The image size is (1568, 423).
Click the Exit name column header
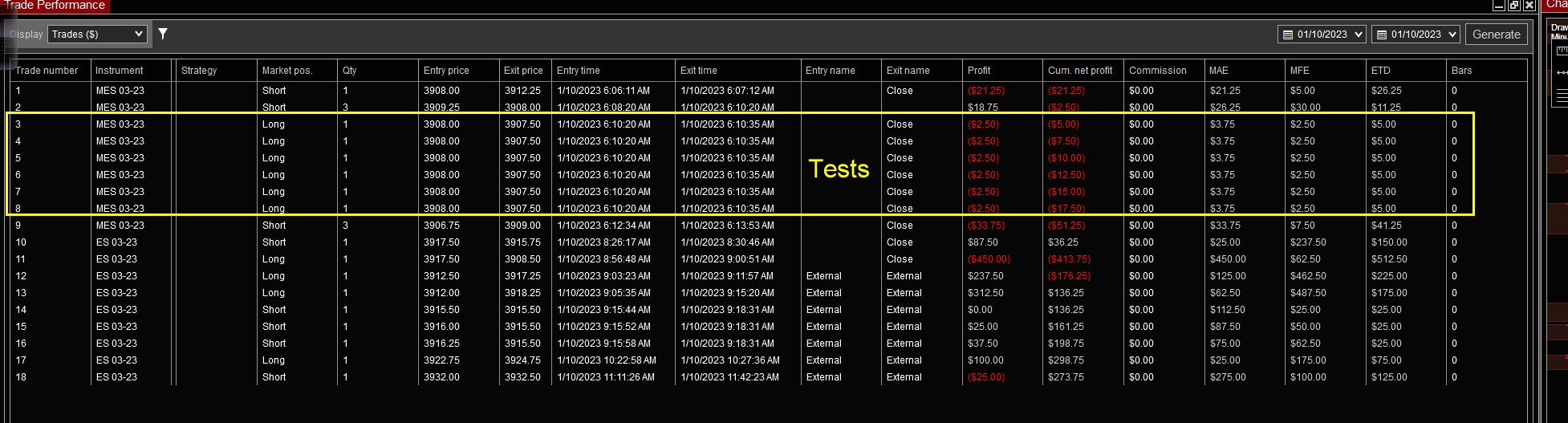tap(908, 71)
